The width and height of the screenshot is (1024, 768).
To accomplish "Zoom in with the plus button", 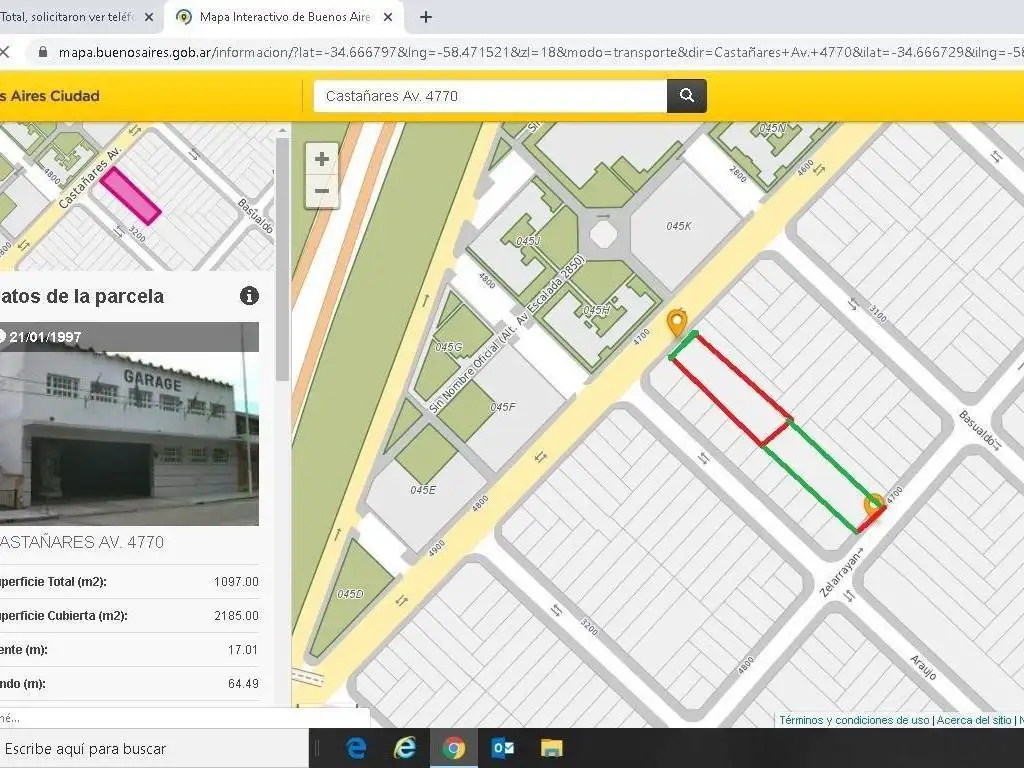I will pos(321,159).
